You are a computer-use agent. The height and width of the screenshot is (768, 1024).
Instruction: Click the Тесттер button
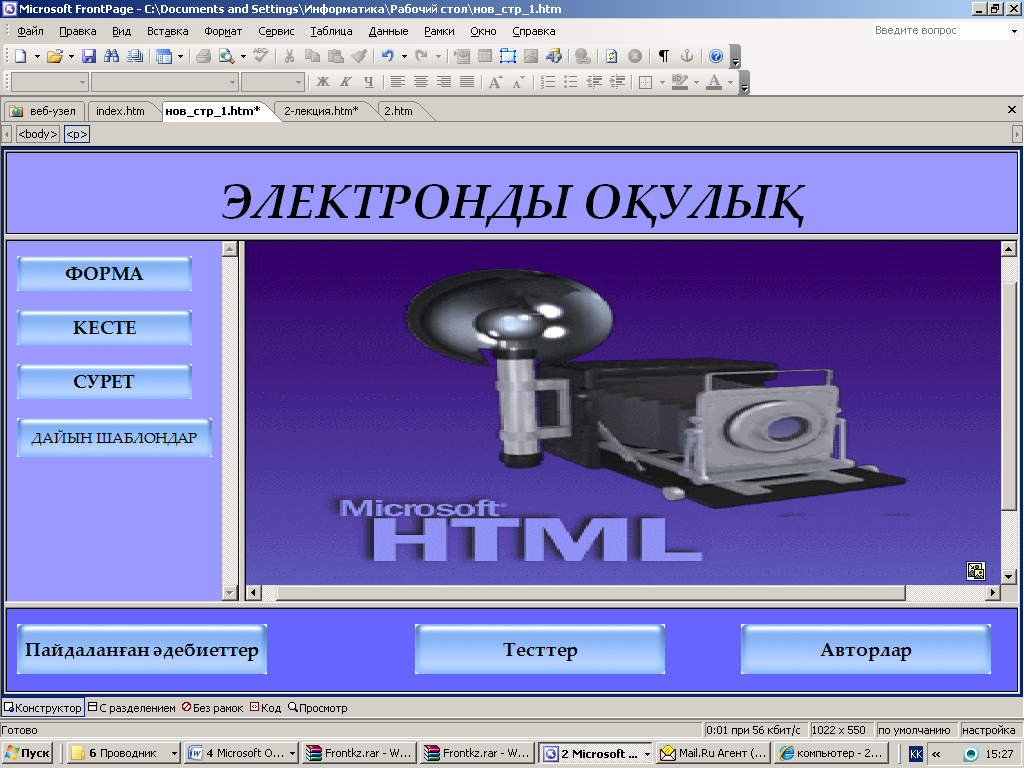click(x=540, y=649)
